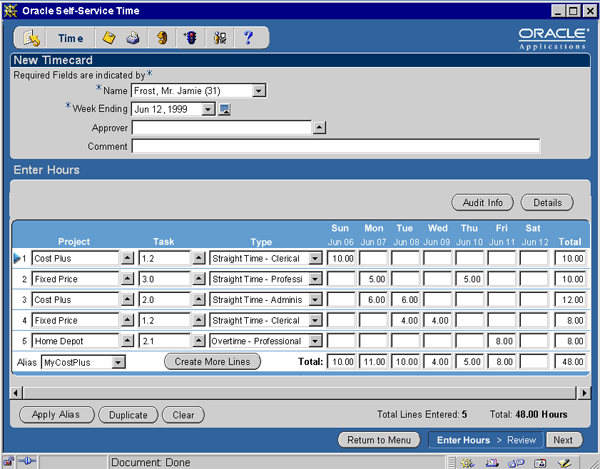Open Task list for task 2.1
The width and height of the screenshot is (600, 469).
[199, 341]
